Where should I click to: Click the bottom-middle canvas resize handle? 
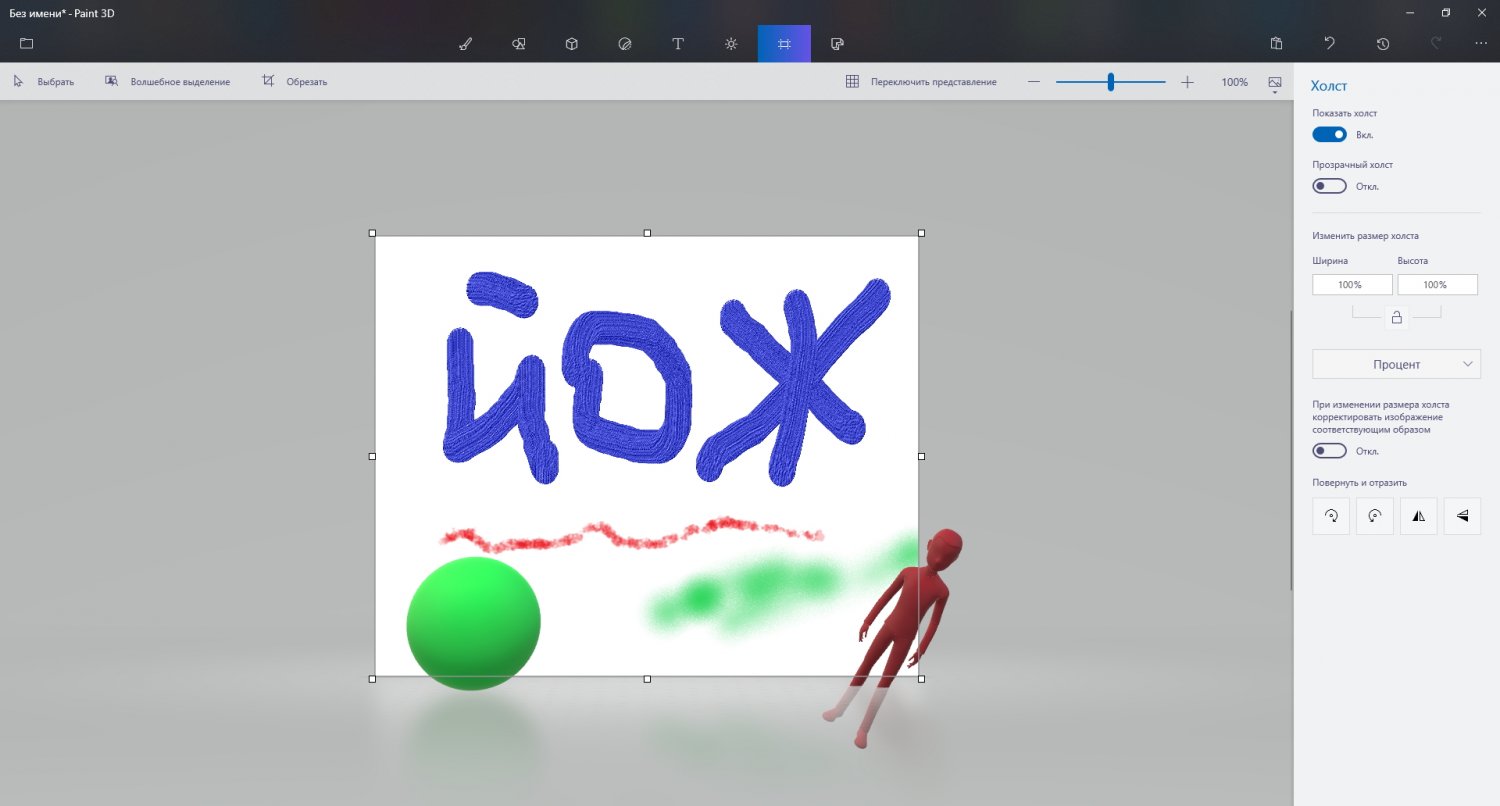[x=647, y=679]
